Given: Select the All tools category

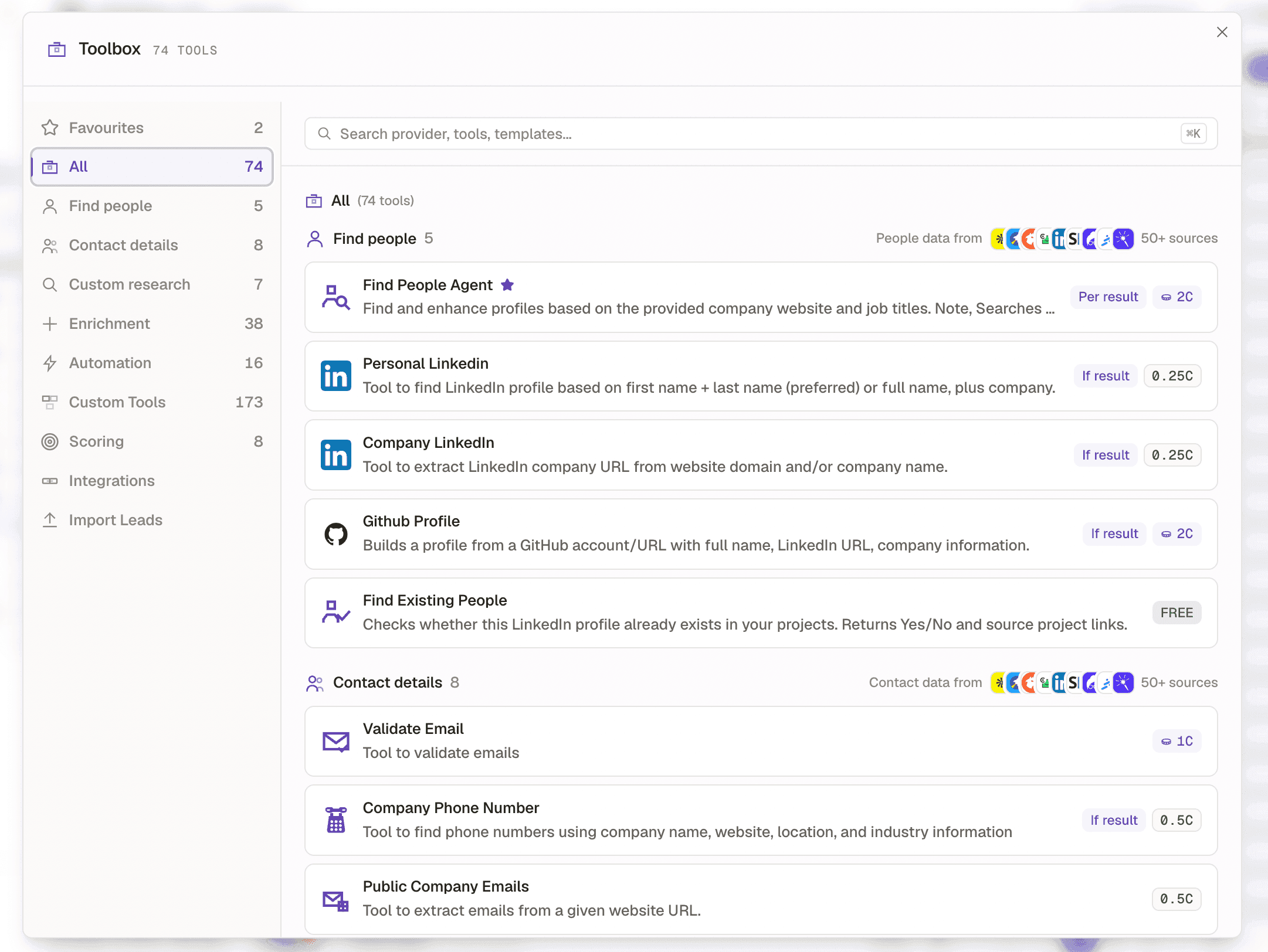Looking at the screenshot, I should (x=152, y=167).
